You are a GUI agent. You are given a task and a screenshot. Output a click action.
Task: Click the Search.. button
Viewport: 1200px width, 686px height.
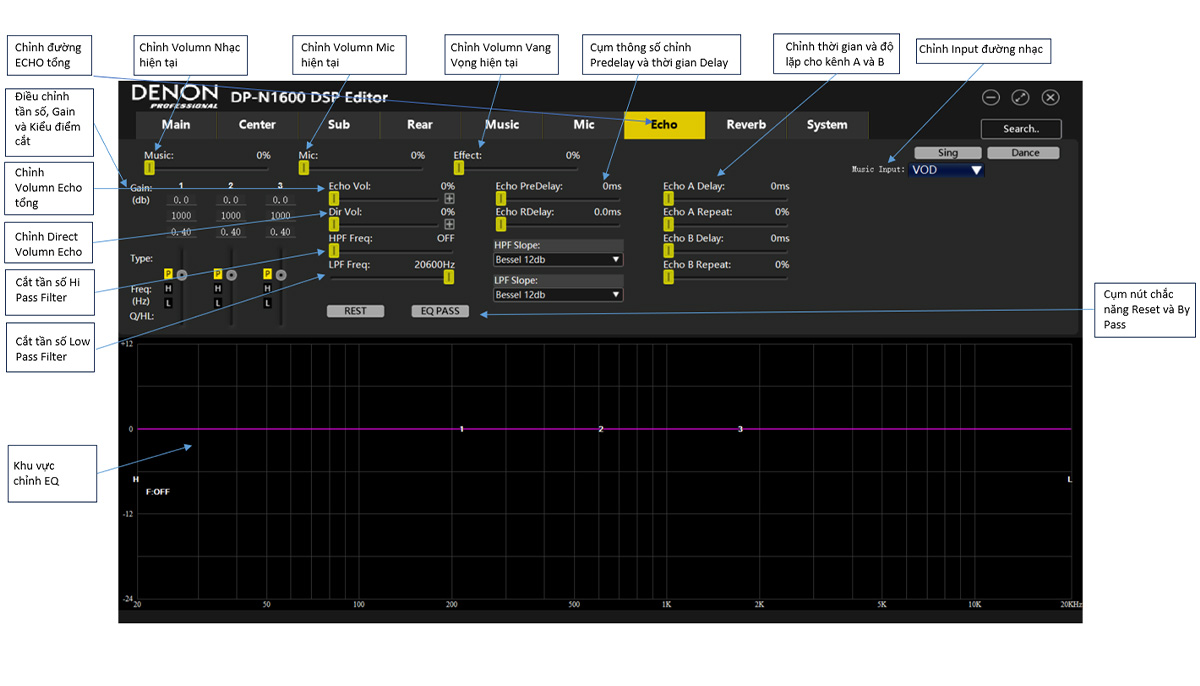coord(1021,129)
